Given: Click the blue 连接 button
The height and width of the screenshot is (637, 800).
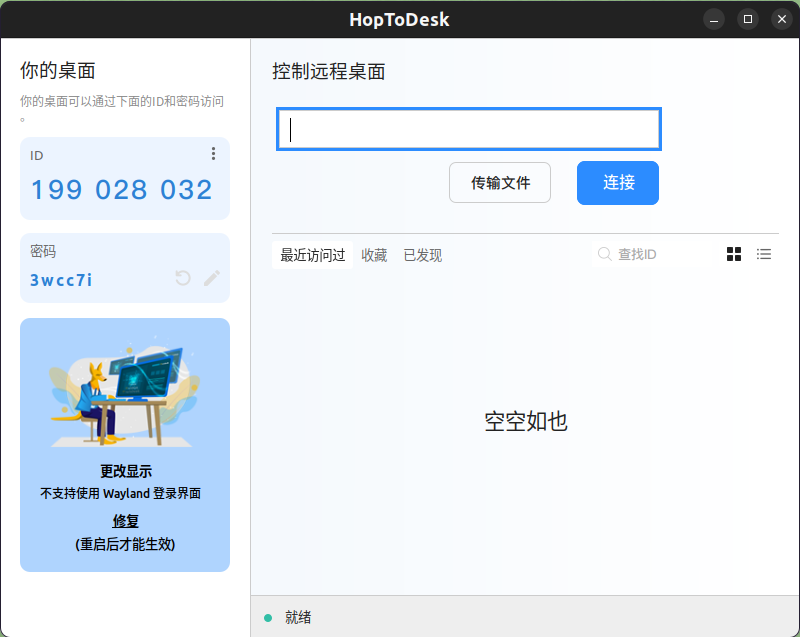Looking at the screenshot, I should 617,183.
